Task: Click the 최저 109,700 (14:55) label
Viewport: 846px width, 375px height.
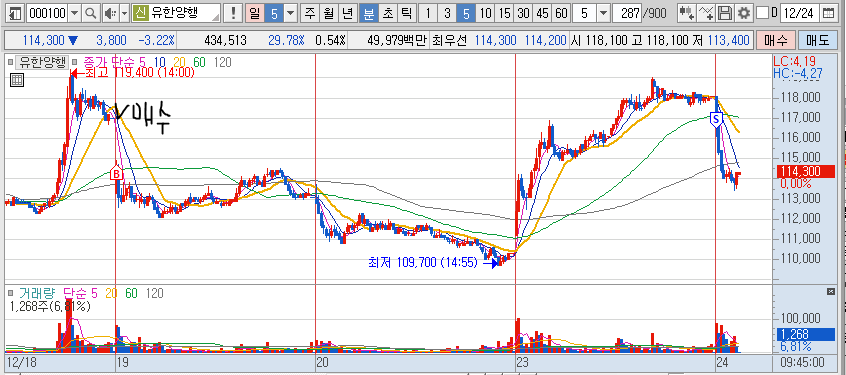Action: pyautogui.click(x=422, y=263)
